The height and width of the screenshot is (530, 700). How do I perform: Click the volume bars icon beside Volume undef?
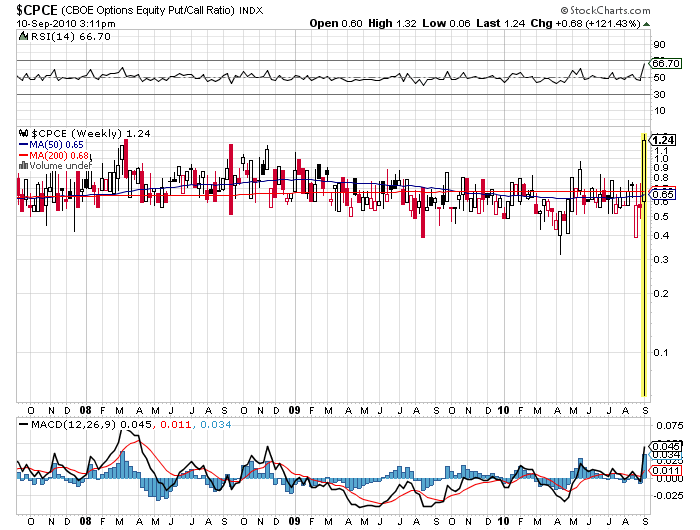point(23,166)
